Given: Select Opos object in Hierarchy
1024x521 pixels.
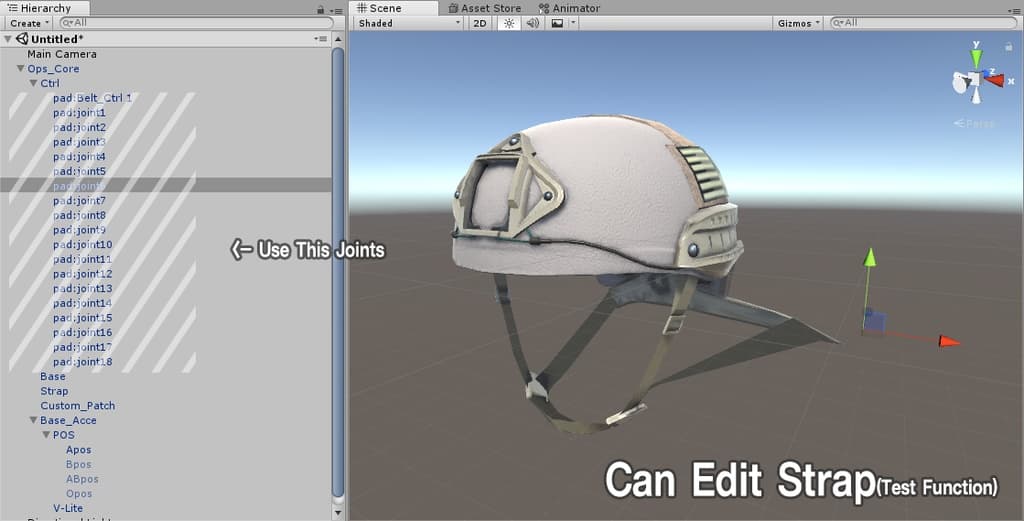Looking at the screenshot, I should [78, 494].
